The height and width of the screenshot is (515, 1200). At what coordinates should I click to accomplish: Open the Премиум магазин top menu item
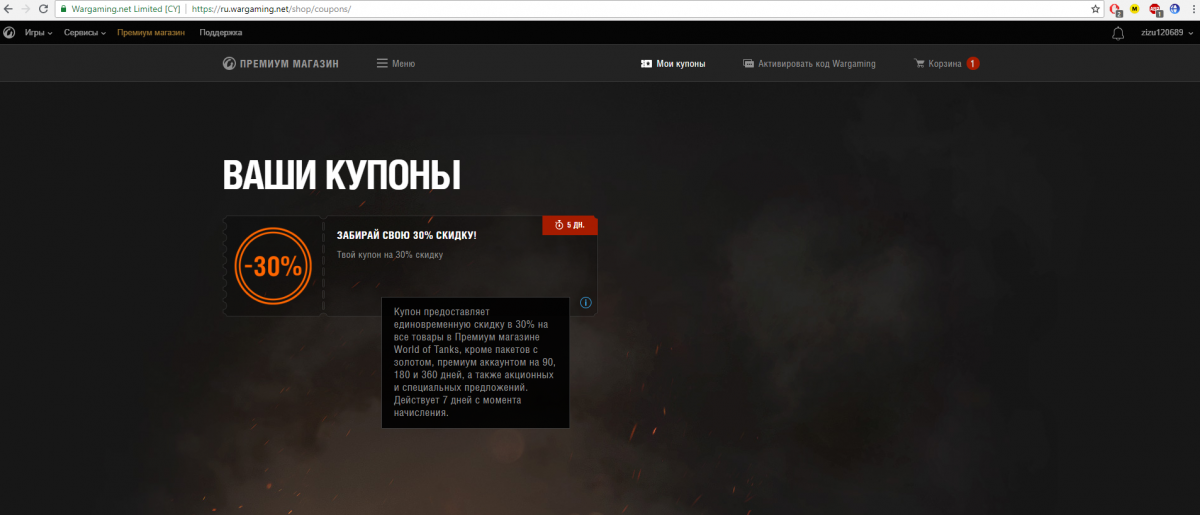coord(151,33)
